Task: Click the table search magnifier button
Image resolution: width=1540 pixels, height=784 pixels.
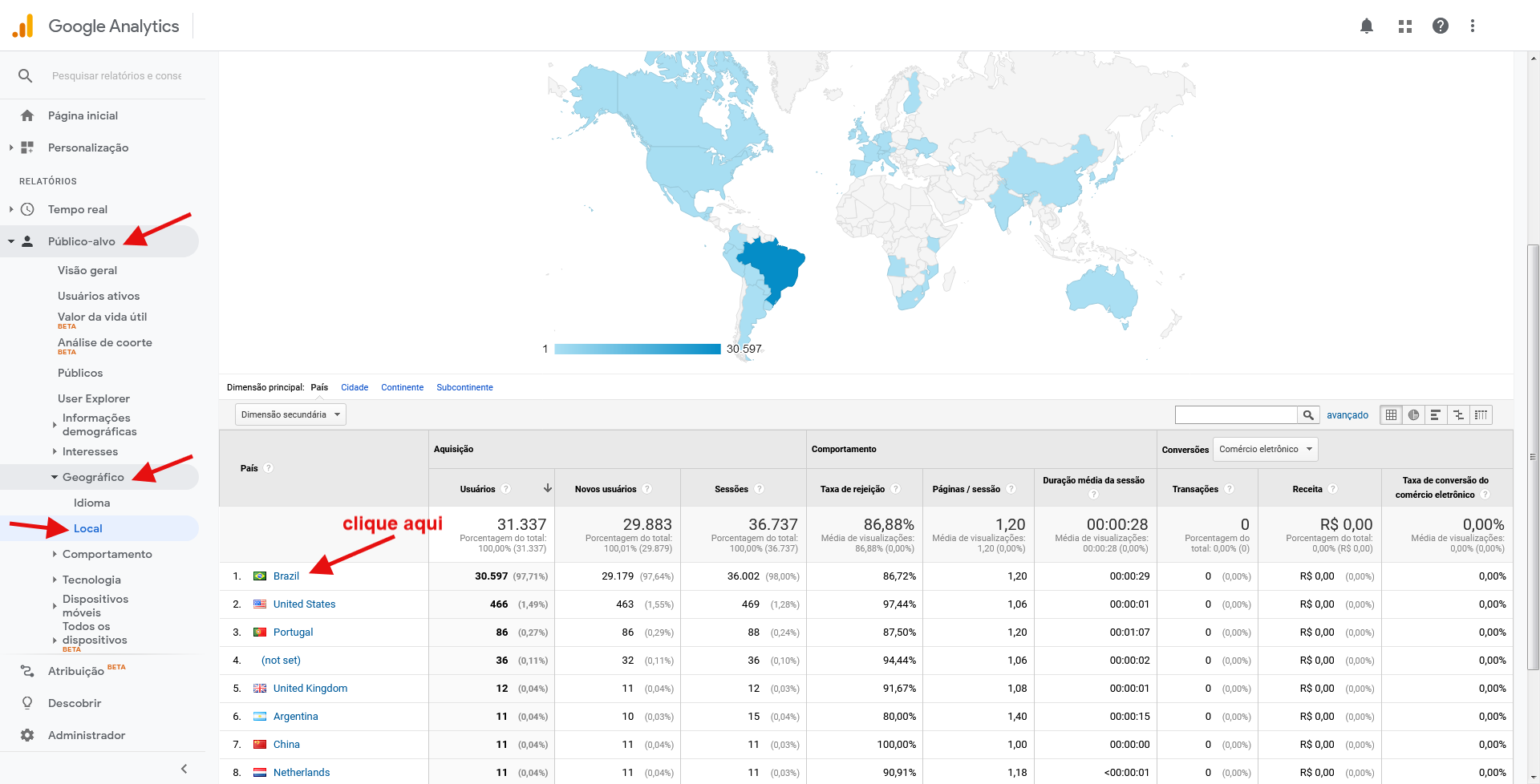Action: (x=1308, y=414)
